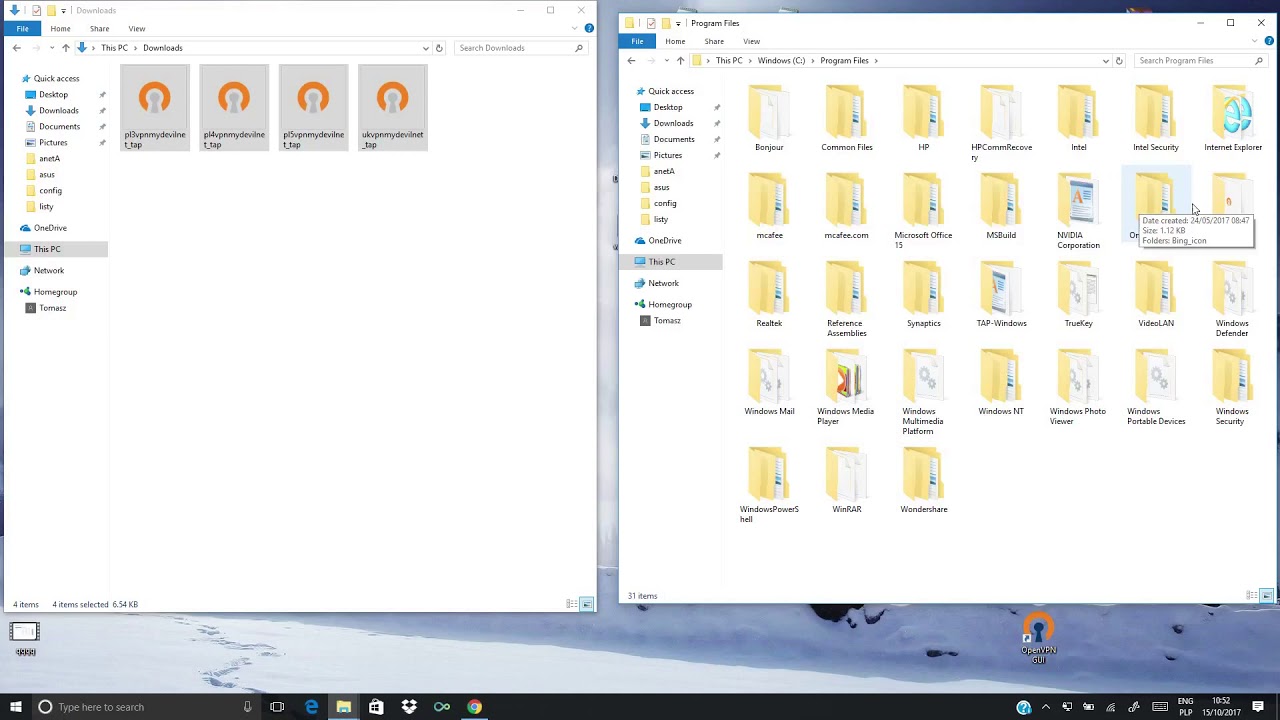Open View tab in Program Files window
This screenshot has height=720, width=1280.
(x=751, y=41)
